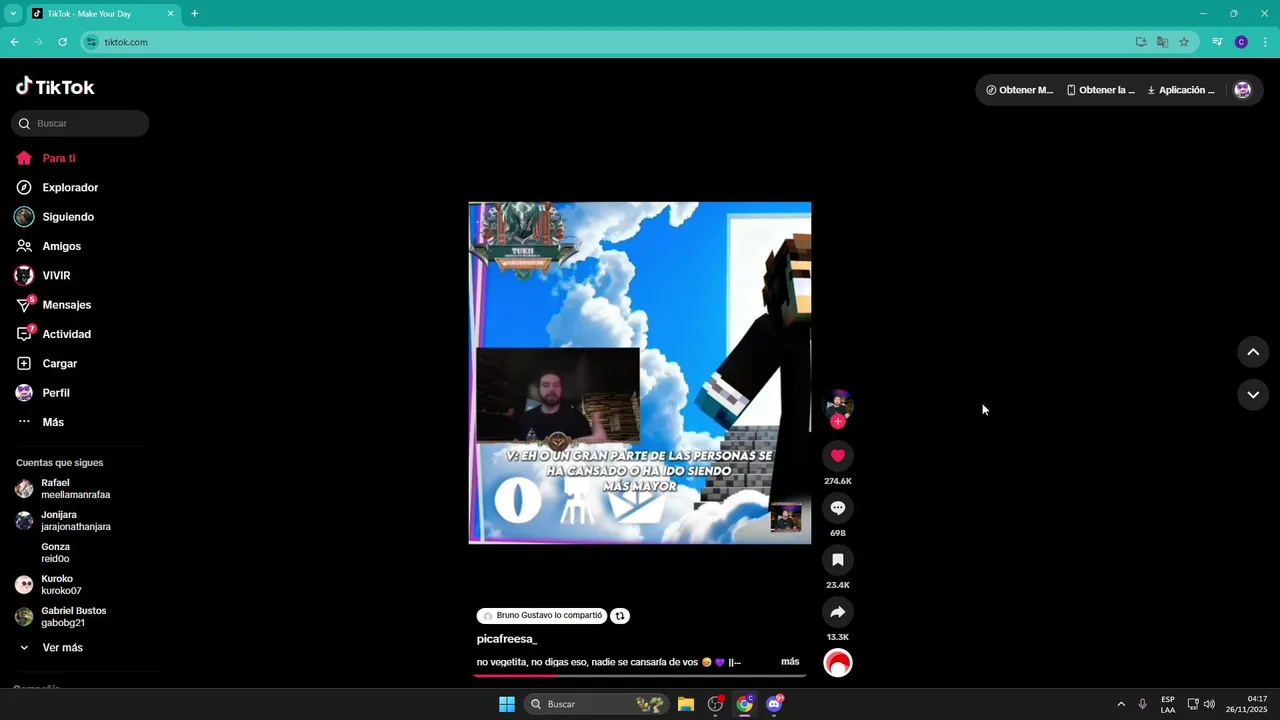This screenshot has height=720, width=1280.
Task: Open the spinning sound disc icon
Action: pyautogui.click(x=838, y=663)
